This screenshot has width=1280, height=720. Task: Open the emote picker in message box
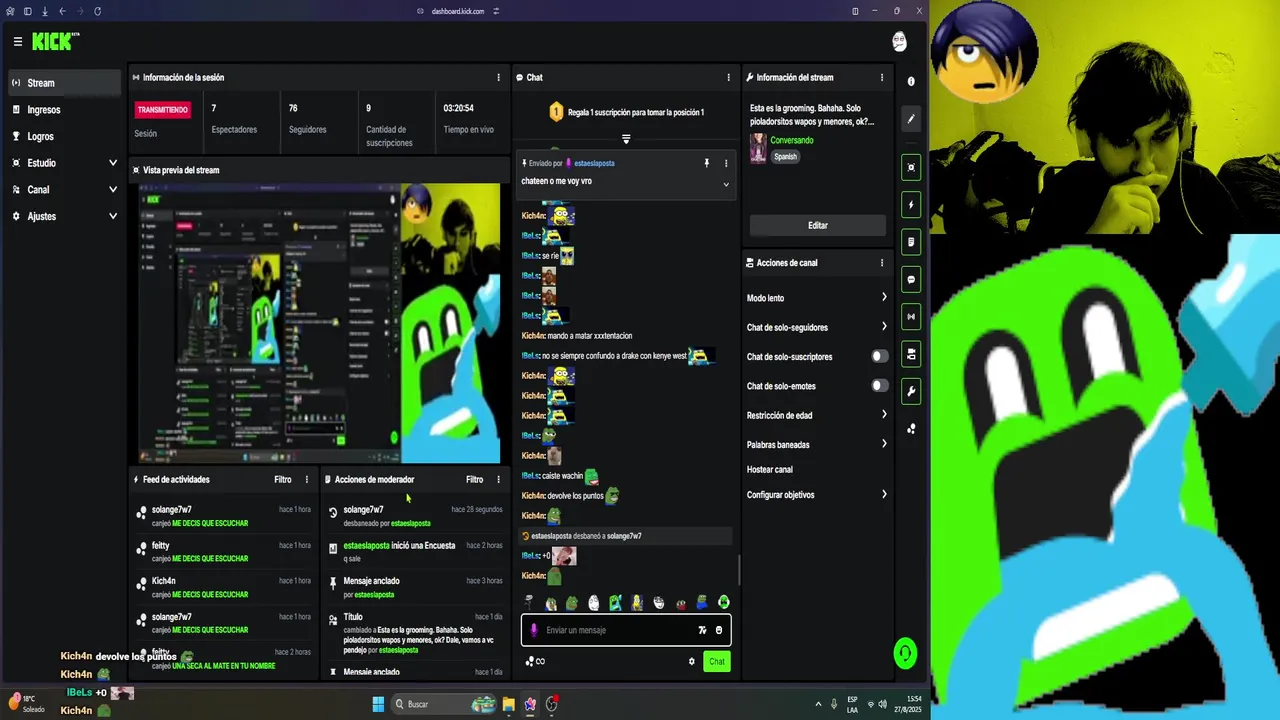coord(719,630)
